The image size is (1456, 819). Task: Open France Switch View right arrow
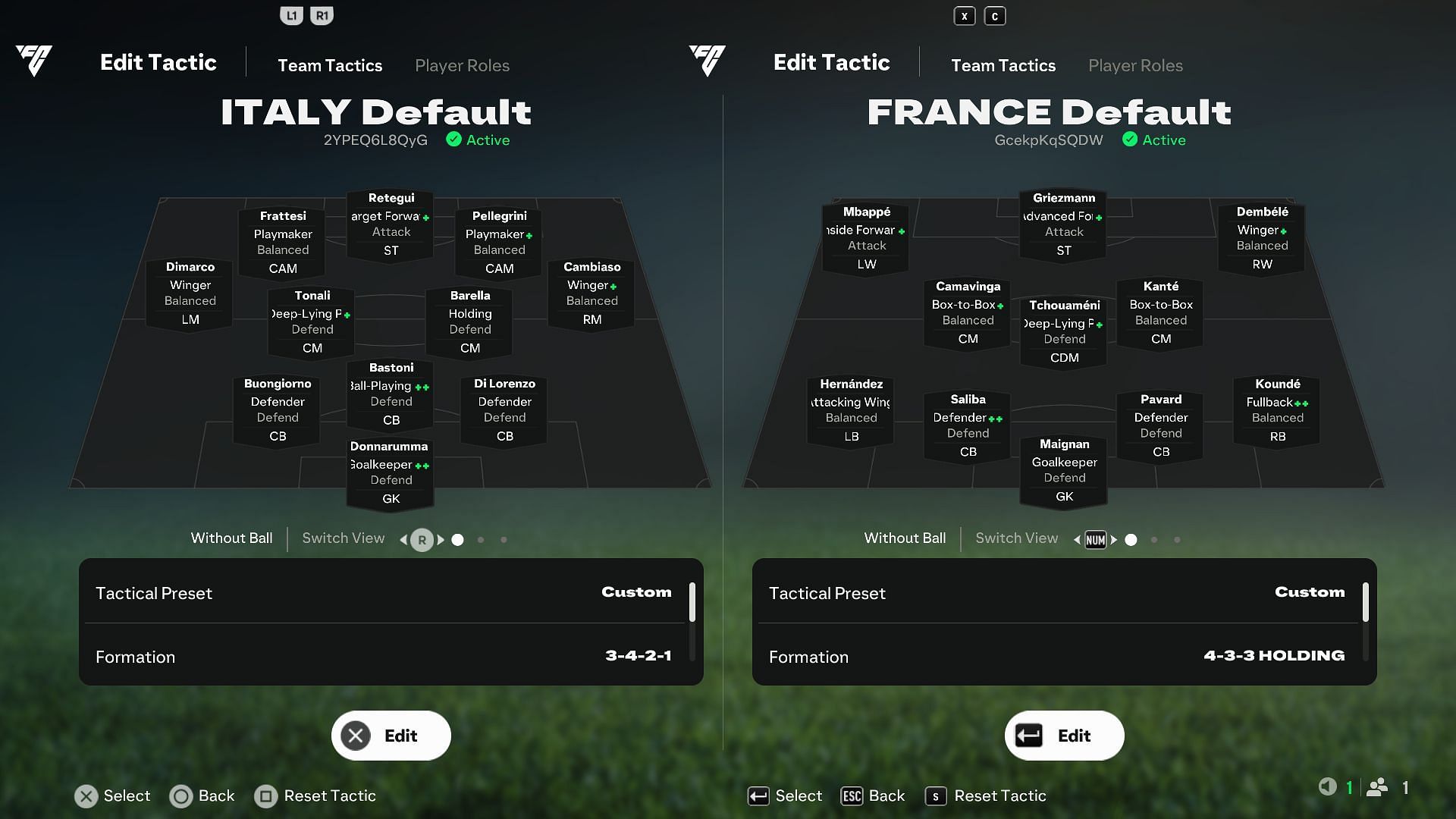[1114, 539]
